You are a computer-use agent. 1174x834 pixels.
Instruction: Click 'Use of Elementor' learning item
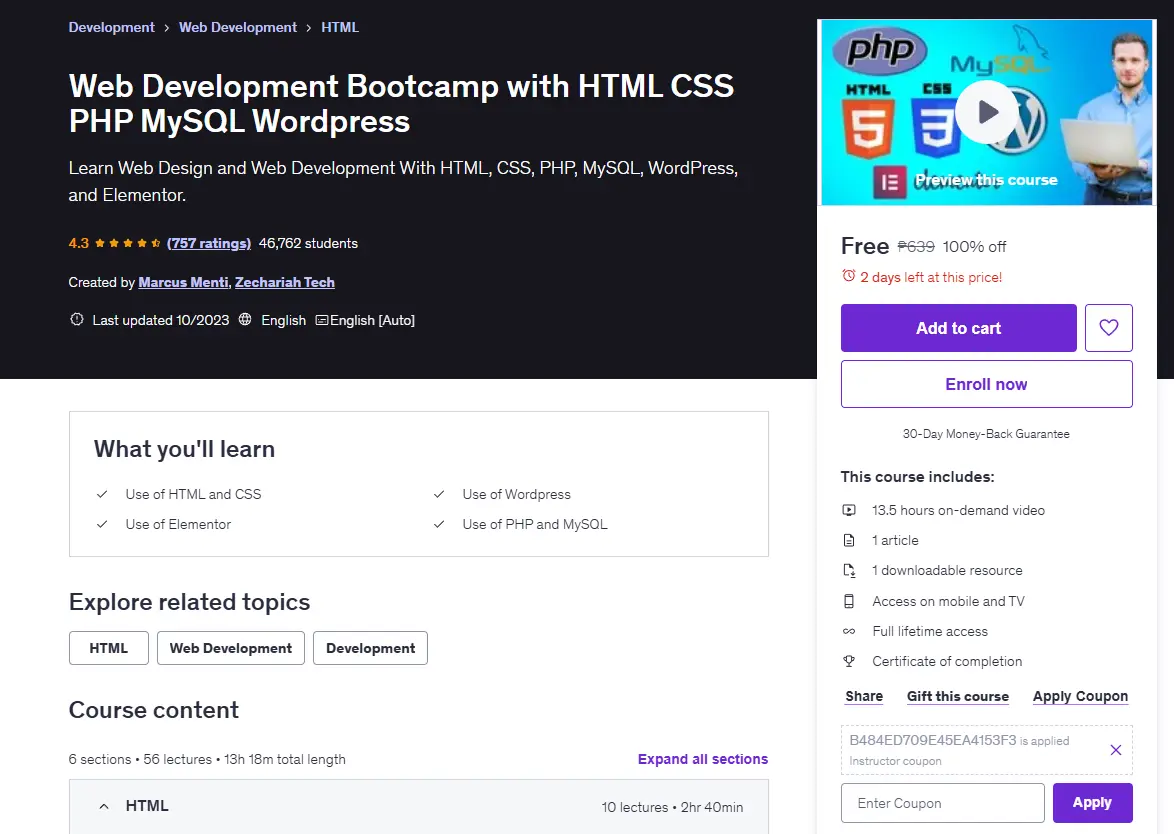tap(178, 524)
